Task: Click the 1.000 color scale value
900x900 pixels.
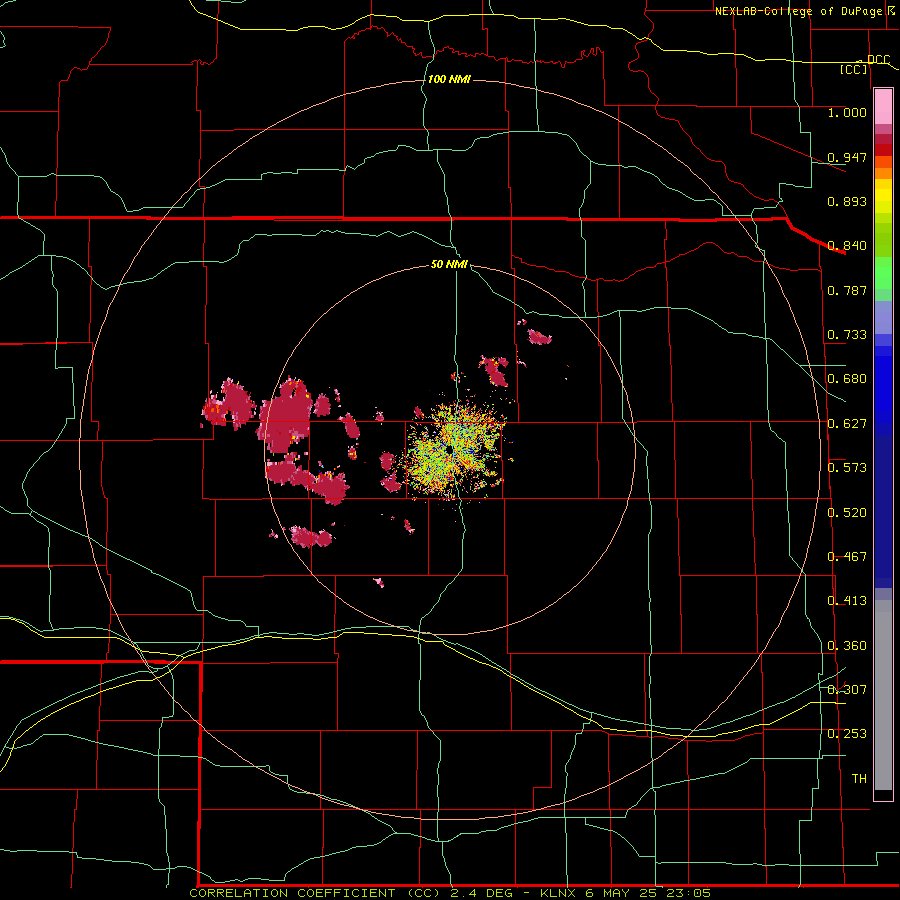Action: pos(847,112)
